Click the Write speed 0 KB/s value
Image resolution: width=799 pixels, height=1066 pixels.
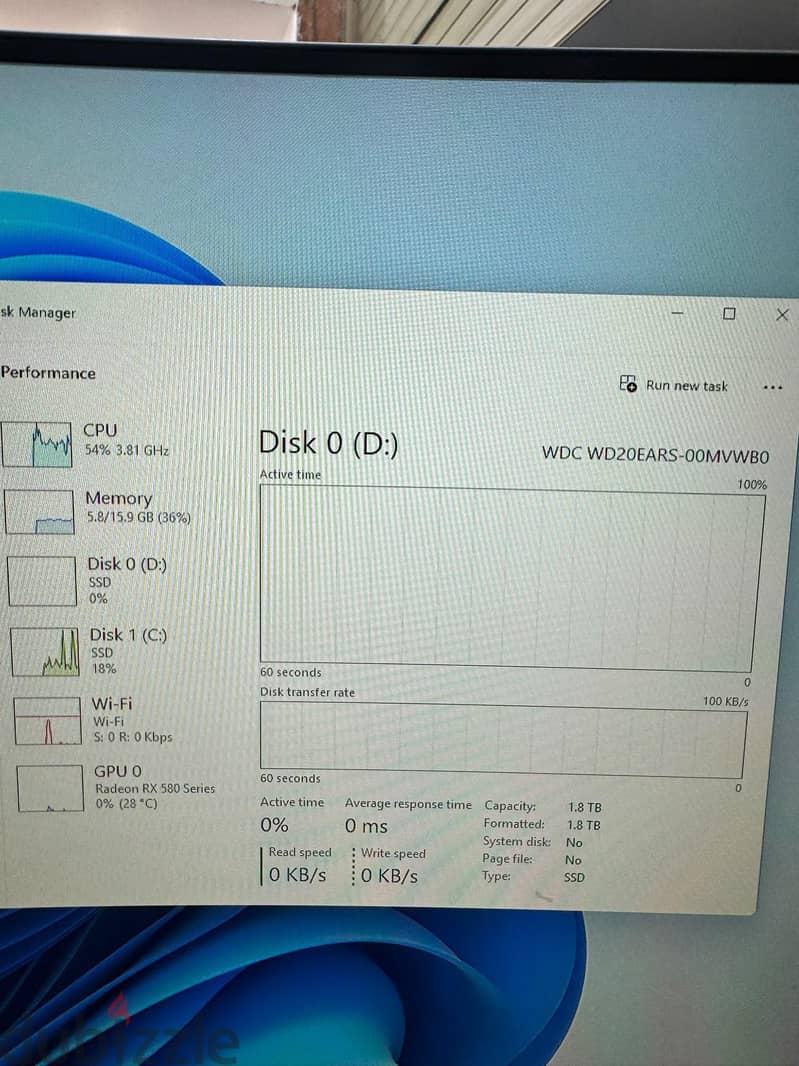389,876
